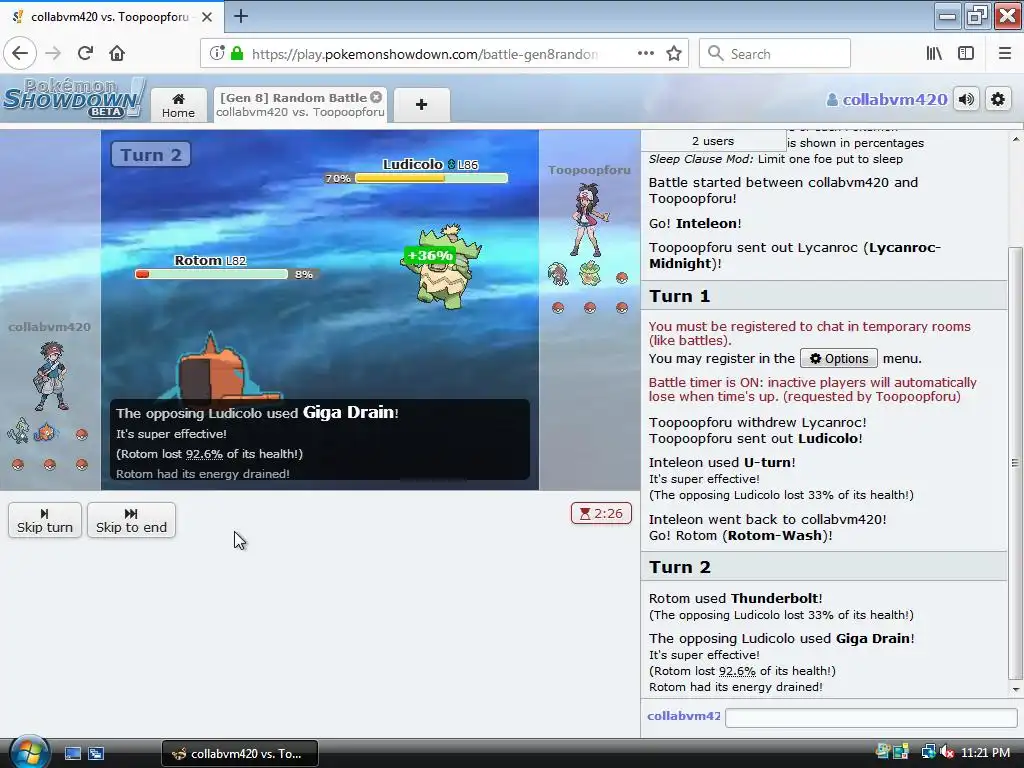Open a new browser tab with plus
The width and height of the screenshot is (1024, 768).
(x=240, y=16)
